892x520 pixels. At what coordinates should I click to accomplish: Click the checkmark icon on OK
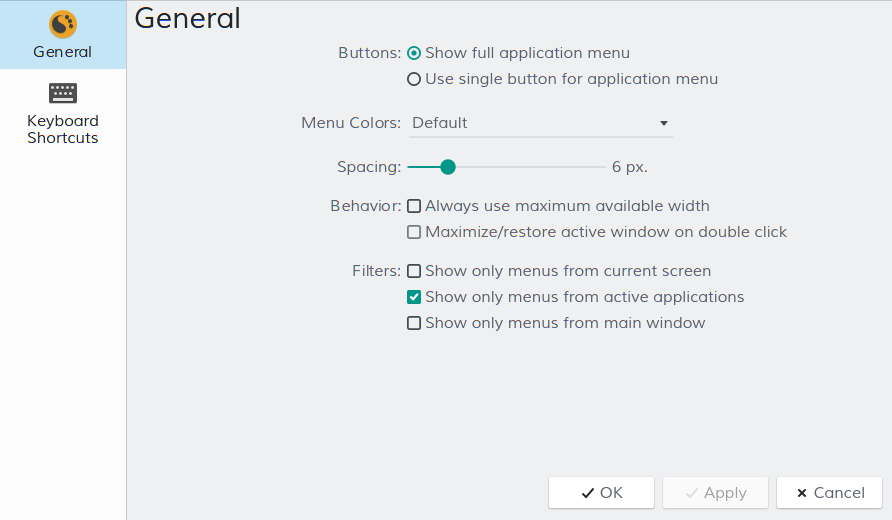588,493
